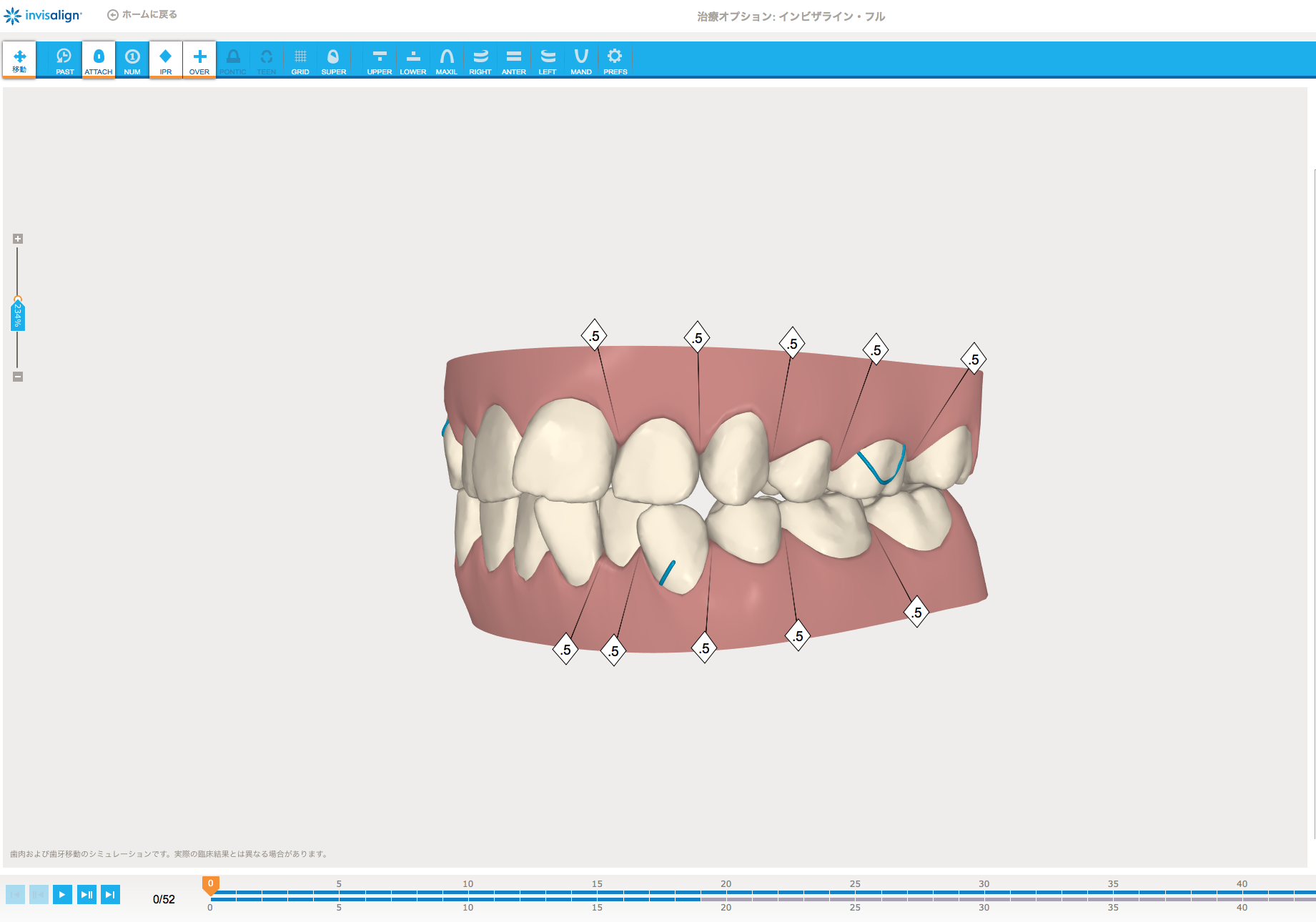Select MAND occlusal view
The height and width of the screenshot is (922, 1316).
pos(581,59)
